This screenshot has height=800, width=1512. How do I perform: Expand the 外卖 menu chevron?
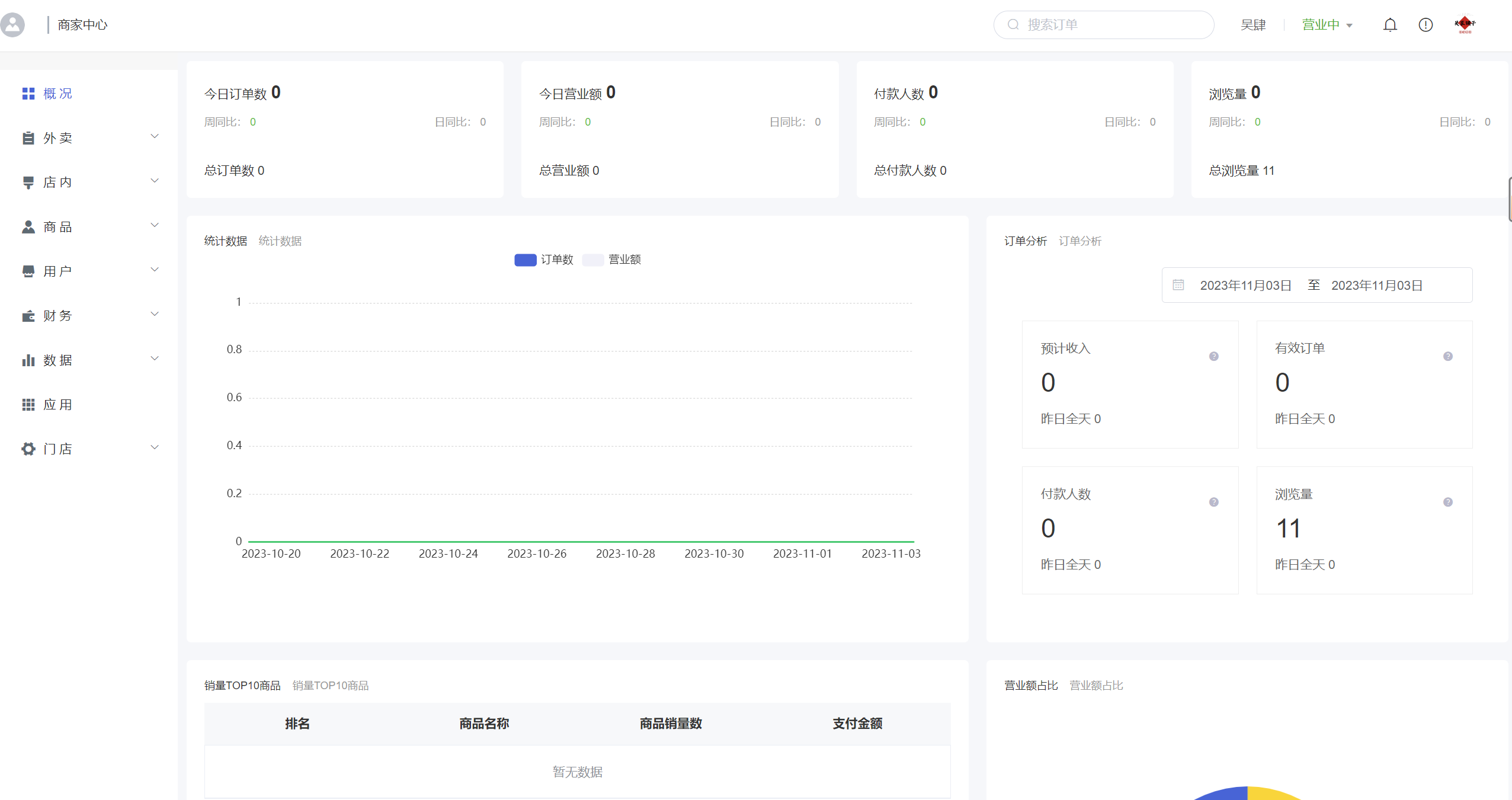[x=155, y=136]
